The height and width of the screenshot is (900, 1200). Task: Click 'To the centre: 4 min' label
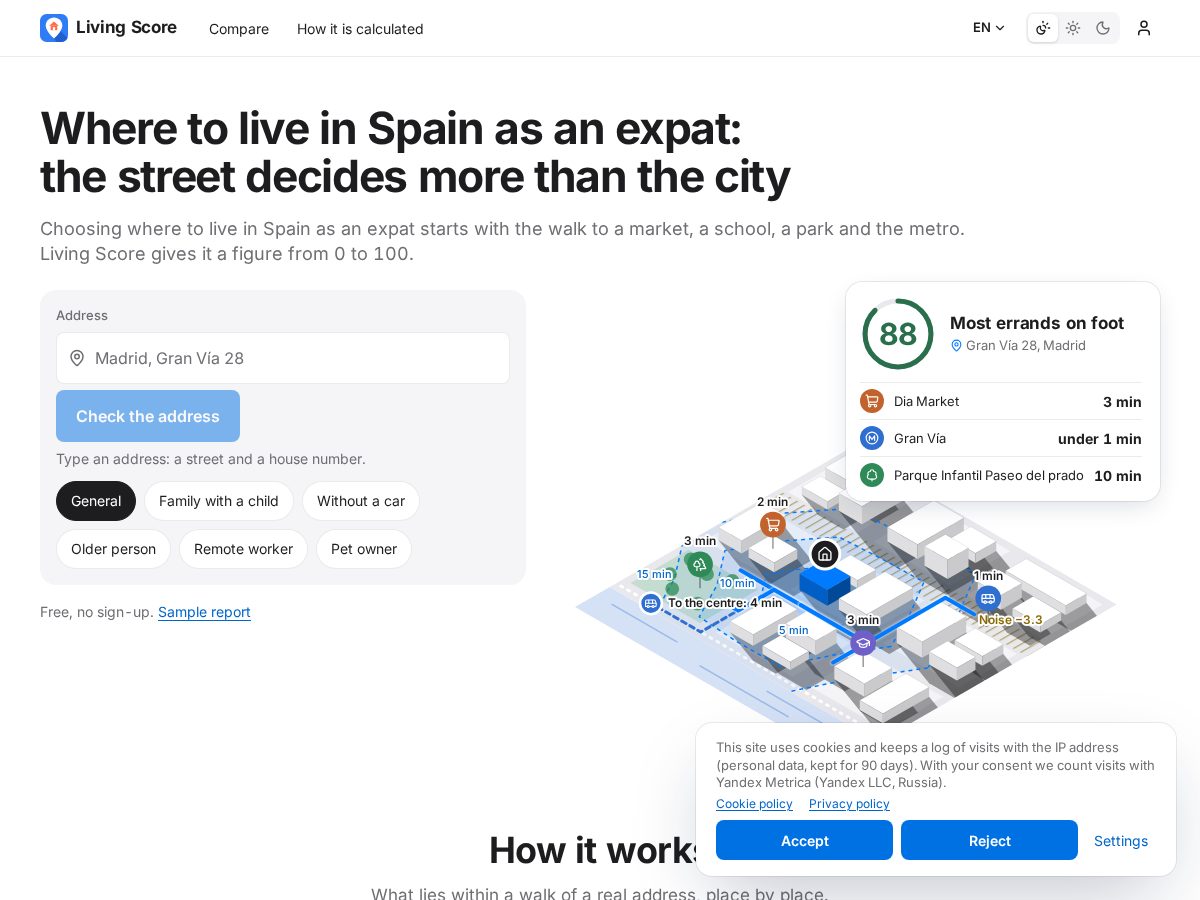click(725, 603)
